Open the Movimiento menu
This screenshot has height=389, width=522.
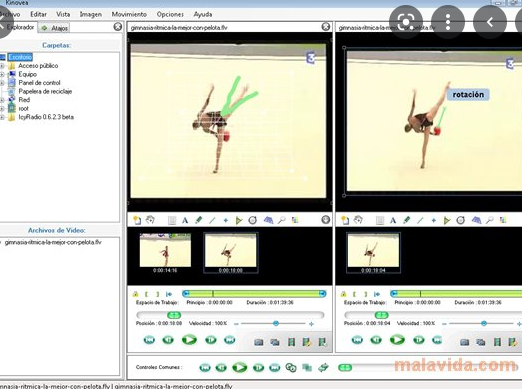(x=129, y=14)
